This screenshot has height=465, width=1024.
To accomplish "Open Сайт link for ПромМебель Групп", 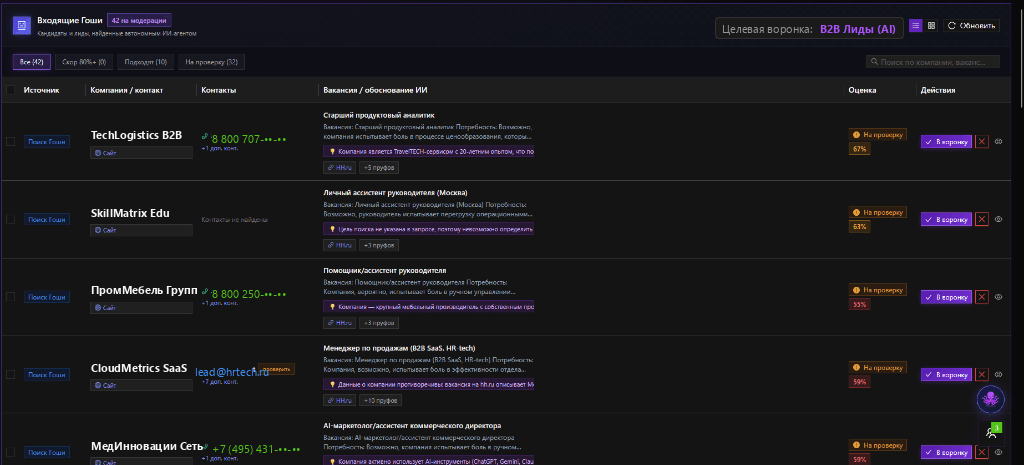I will click(141, 308).
